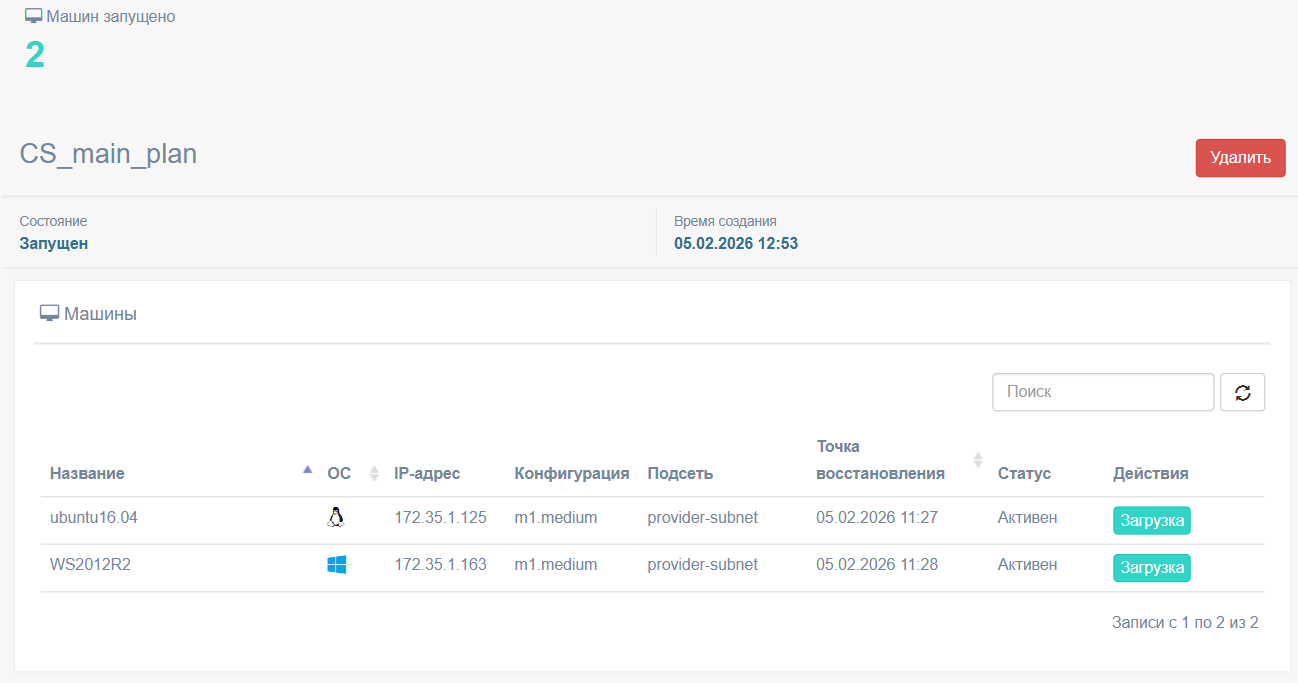Click the Windows logo icon in the WS2012R2 row
Viewport: 1298px width, 683px height.
pyautogui.click(x=336, y=565)
